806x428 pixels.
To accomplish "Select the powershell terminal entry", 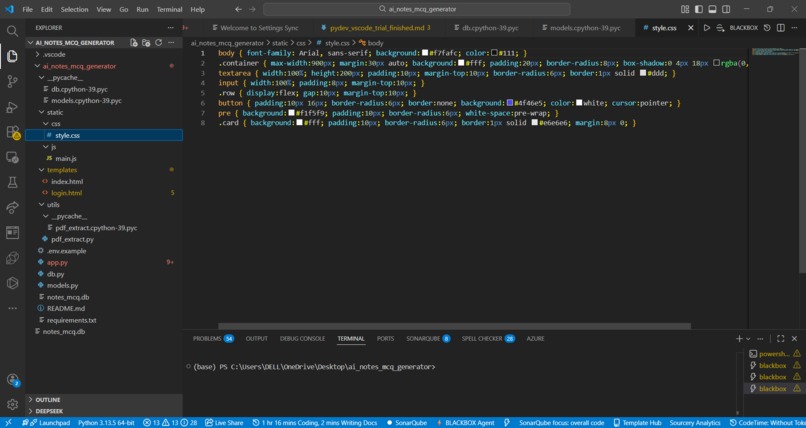I will tap(775, 353).
